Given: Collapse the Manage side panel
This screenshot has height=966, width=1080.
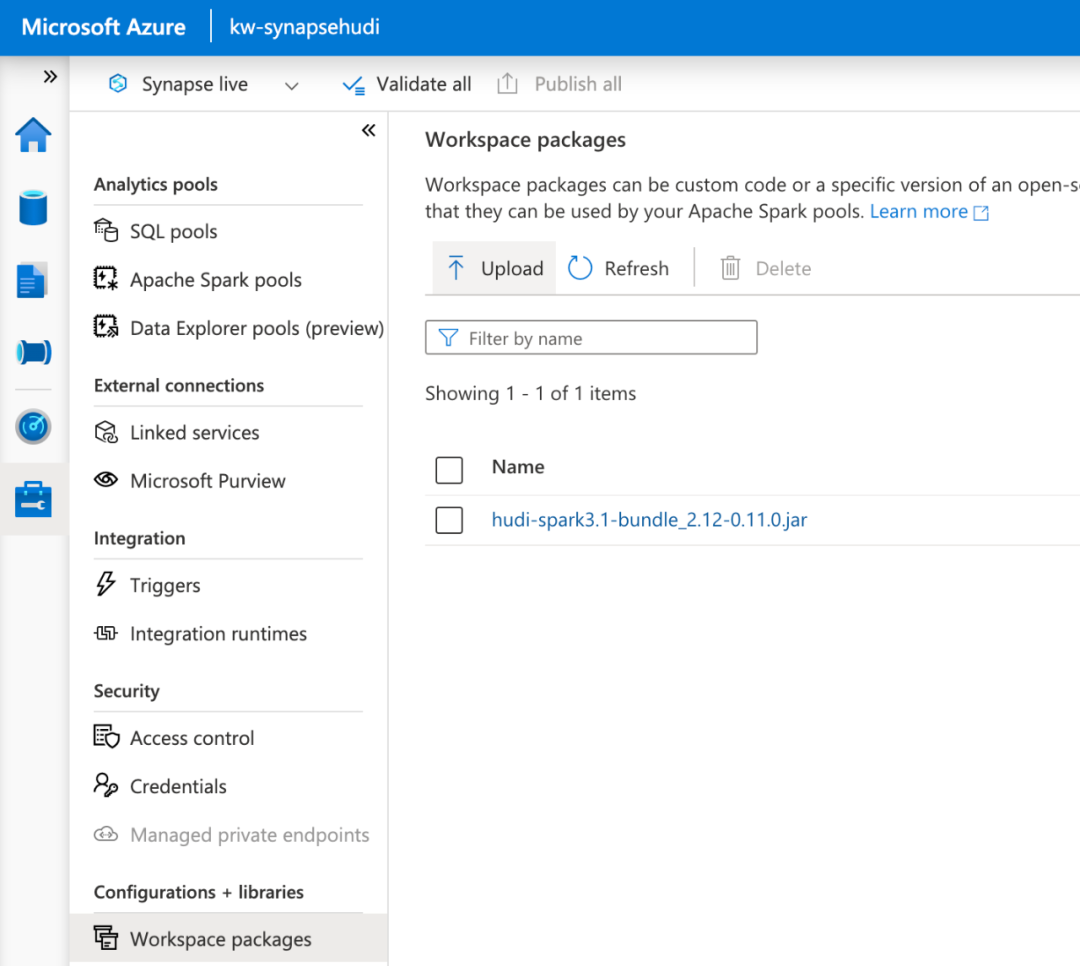Looking at the screenshot, I should [x=368, y=131].
